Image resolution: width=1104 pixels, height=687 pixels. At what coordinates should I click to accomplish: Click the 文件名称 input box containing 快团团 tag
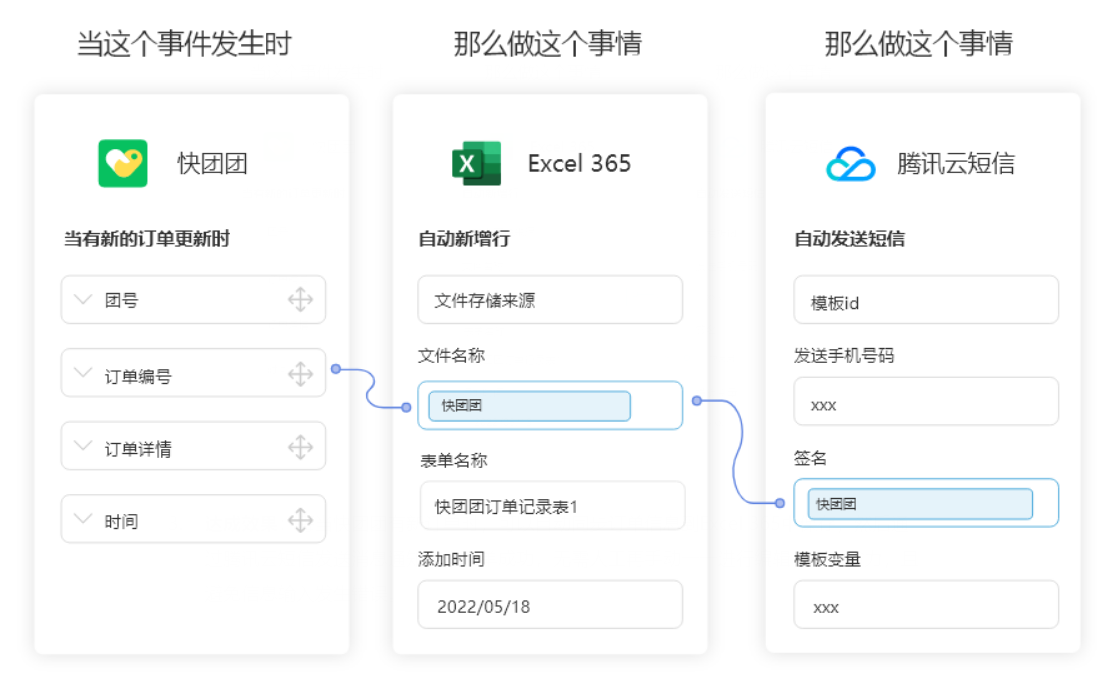(550, 405)
